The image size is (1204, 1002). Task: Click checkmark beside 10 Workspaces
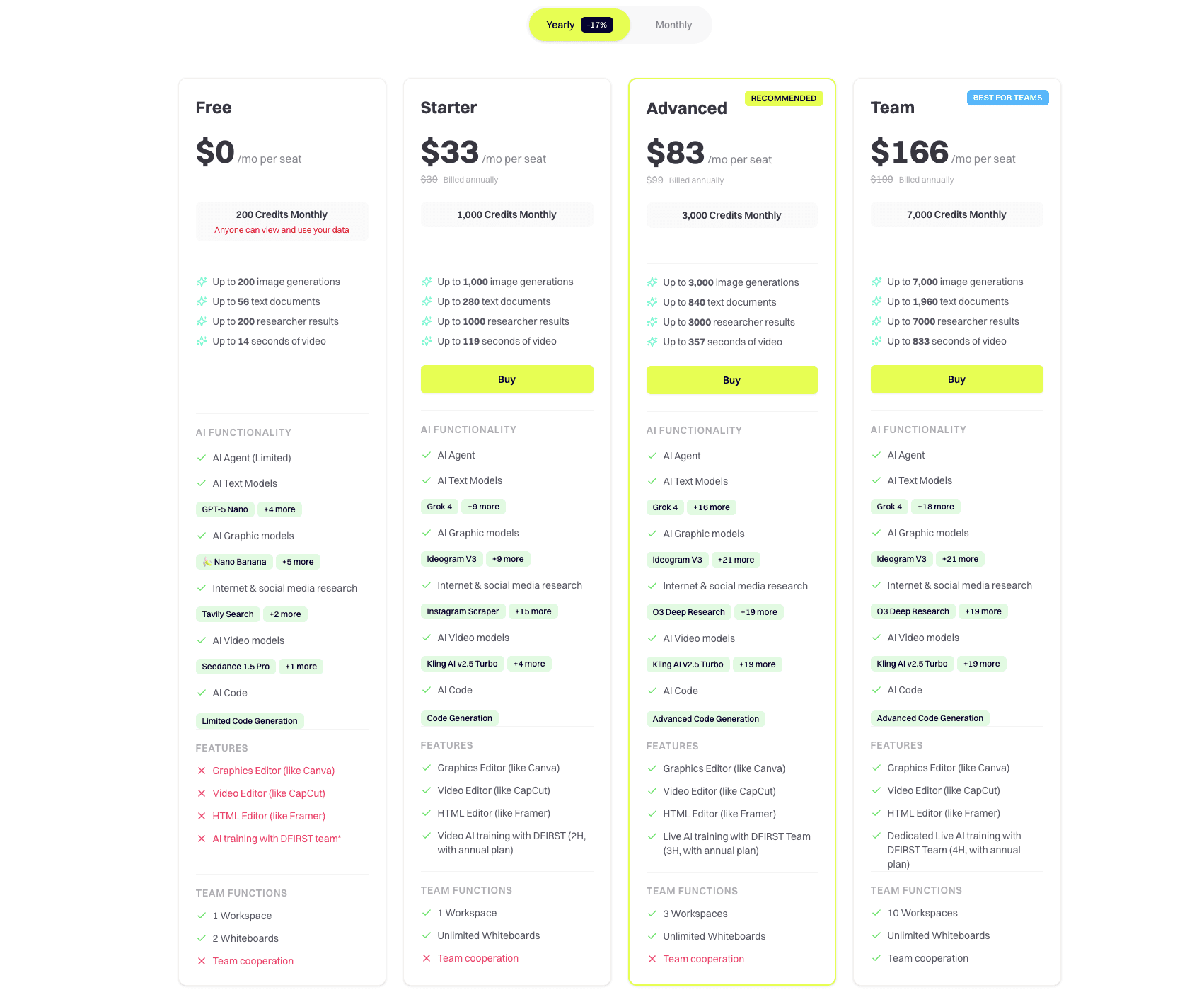pos(876,913)
